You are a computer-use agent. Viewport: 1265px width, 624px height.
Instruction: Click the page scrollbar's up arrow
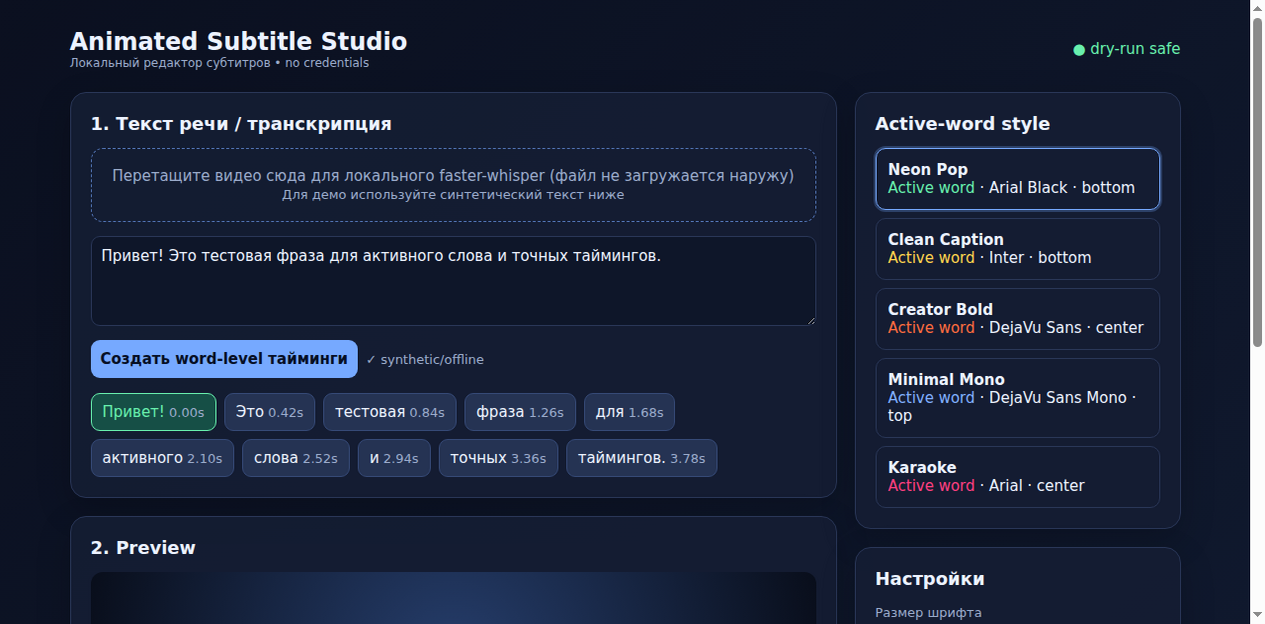tap(1258, 8)
